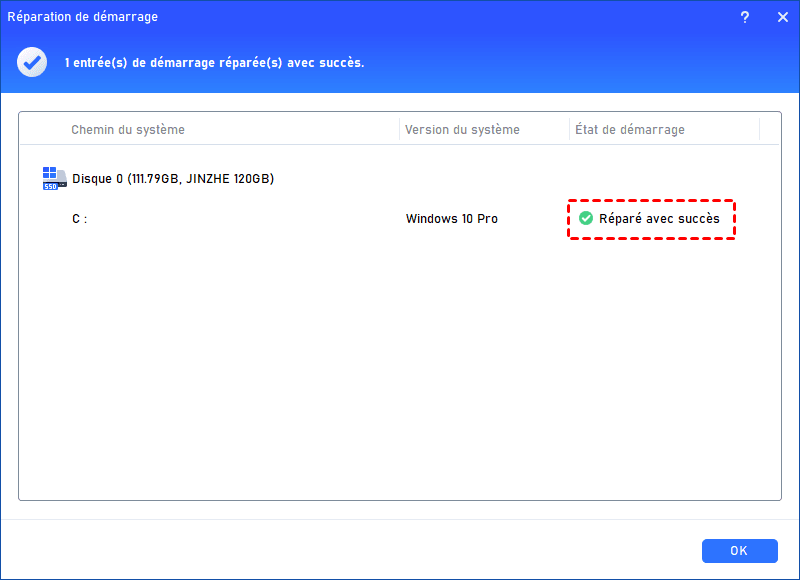Click the État de démarrage column header
Viewport: 800px width, 580px height.
[x=629, y=130]
